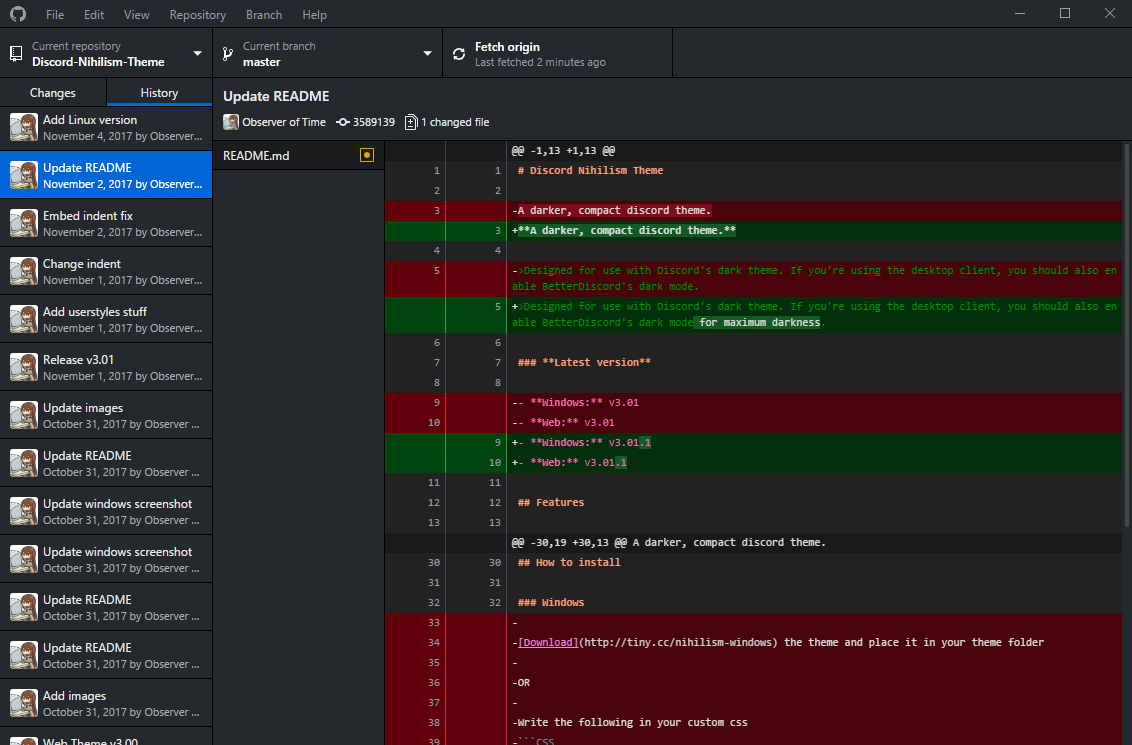Click the 1 changed file label
Viewport: 1132px width, 745px height.
455,122
